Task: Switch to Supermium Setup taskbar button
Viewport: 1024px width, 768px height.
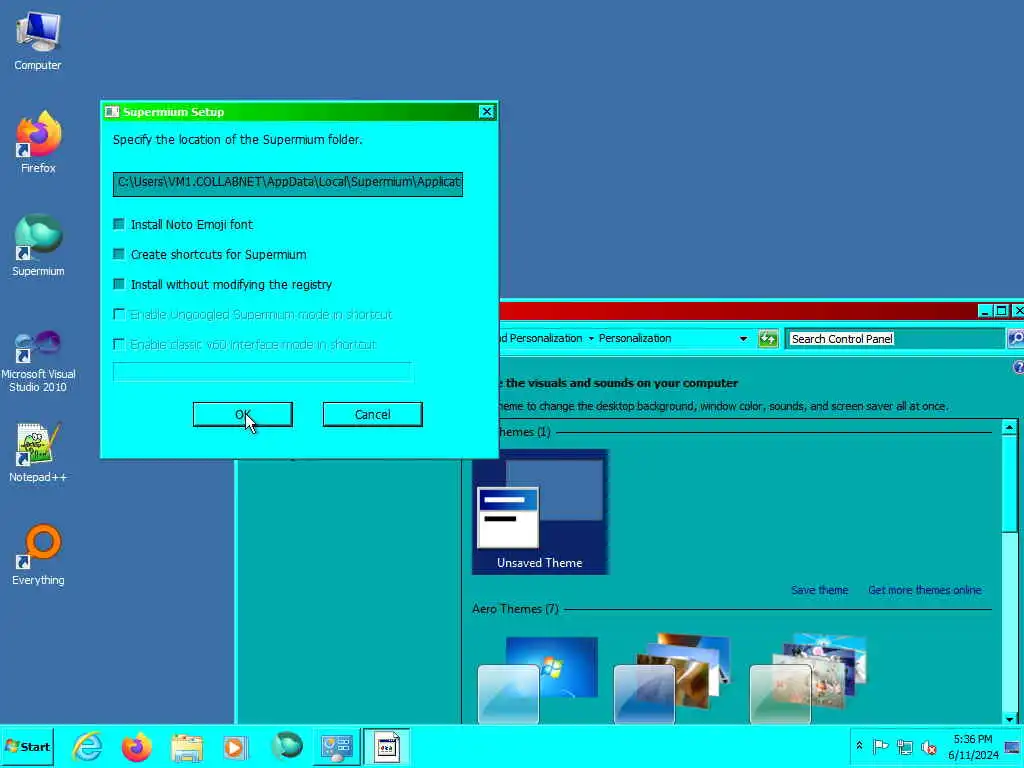Action: coord(386,746)
